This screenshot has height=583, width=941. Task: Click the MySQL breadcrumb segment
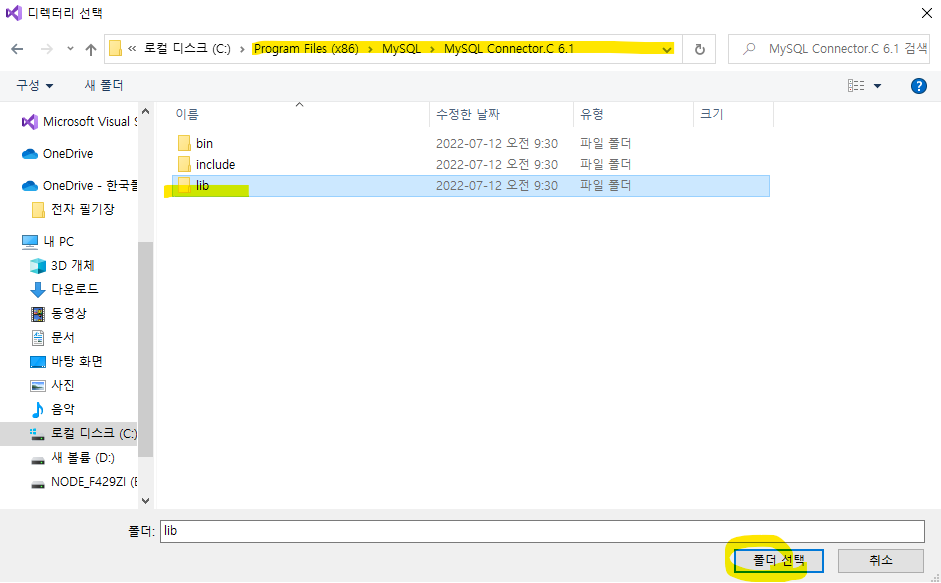click(x=401, y=49)
